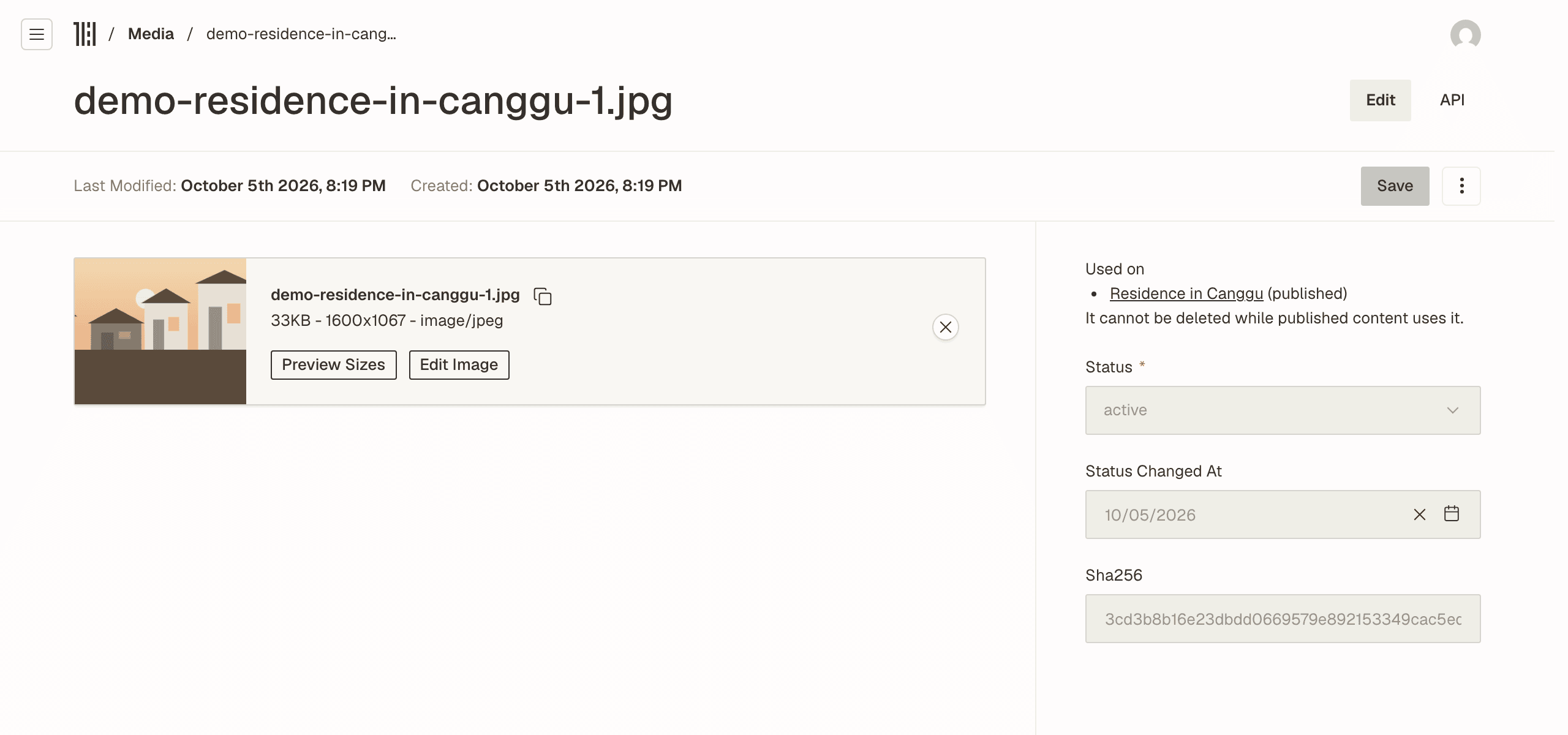Click the truncated demo-residence-in-cang… breadcrumb
Viewport: 1568px width, 735px height.
(301, 34)
